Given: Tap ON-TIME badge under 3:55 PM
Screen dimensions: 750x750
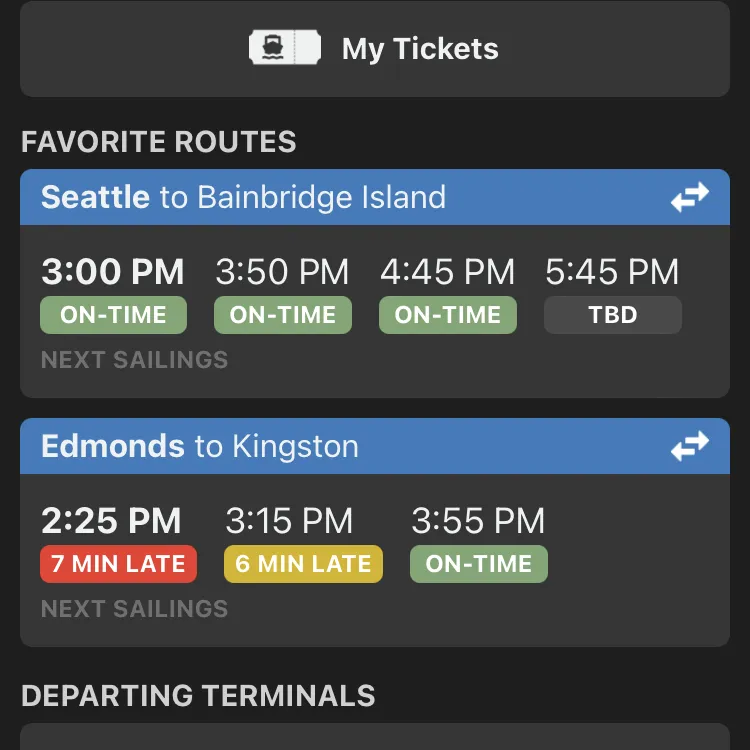Looking at the screenshot, I should coord(479,564).
